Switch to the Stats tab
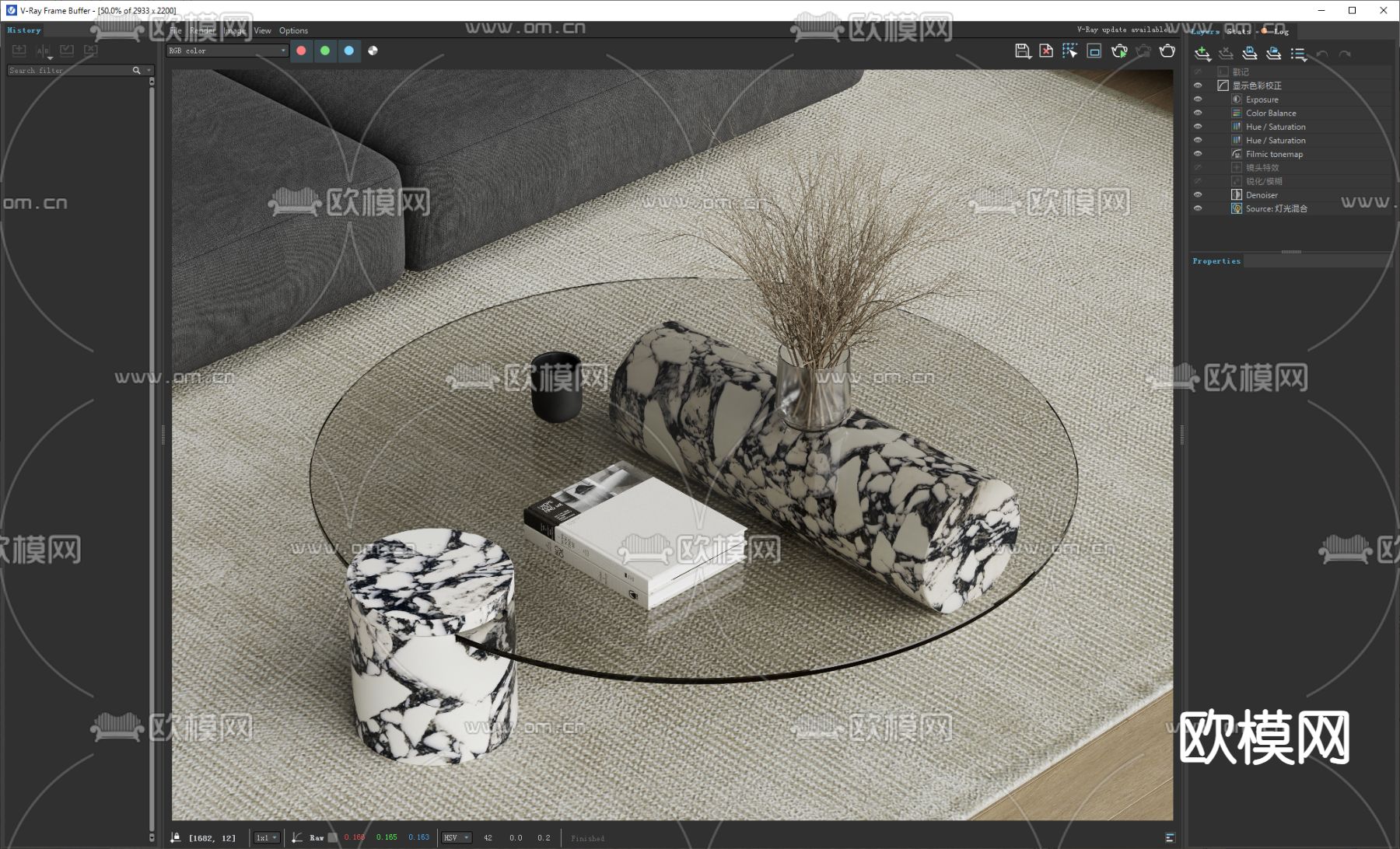This screenshot has height=849, width=1400. point(1239,31)
